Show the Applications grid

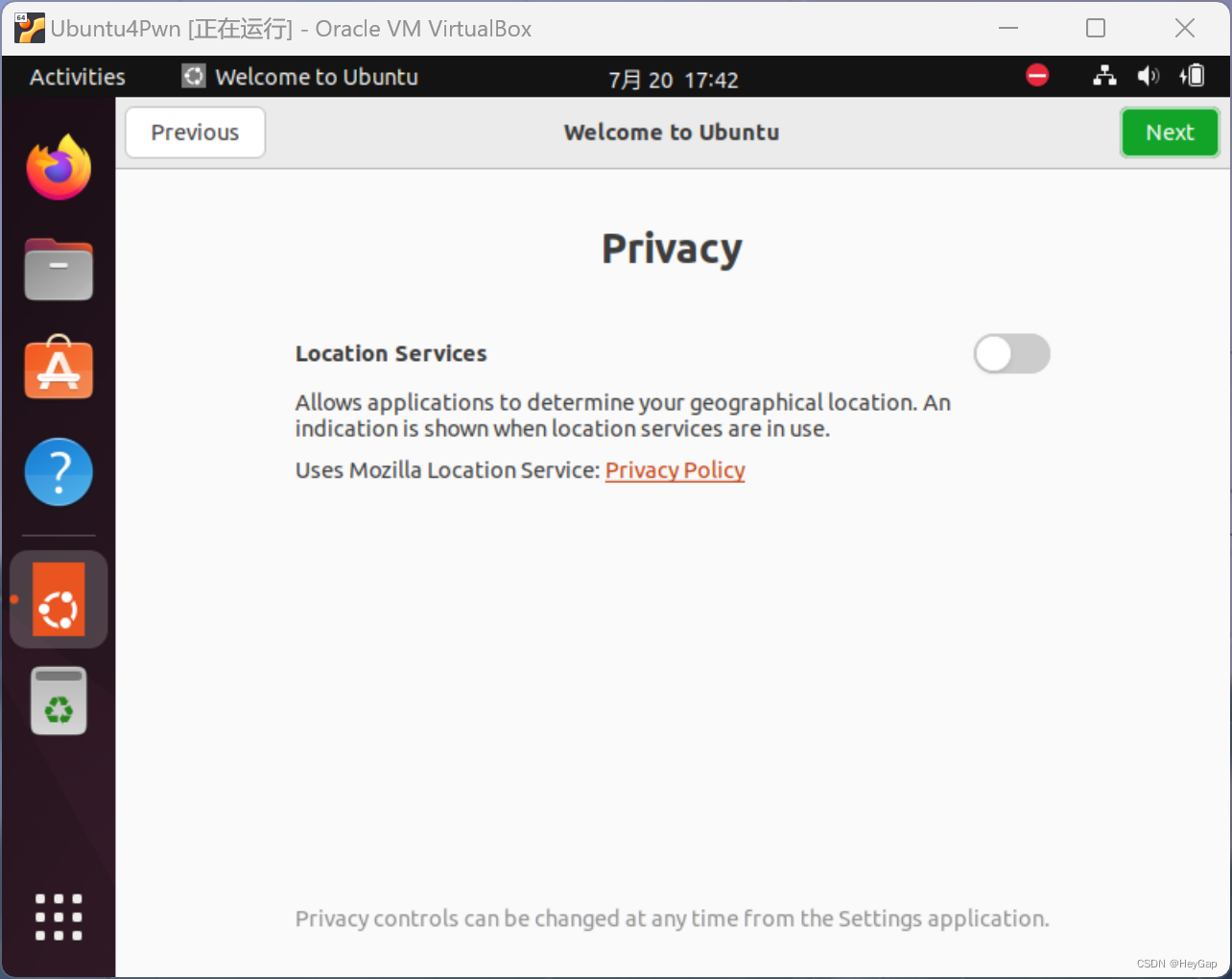59,917
